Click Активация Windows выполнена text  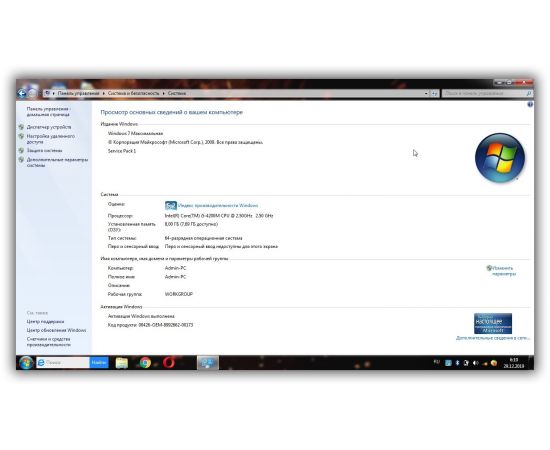[141, 316]
